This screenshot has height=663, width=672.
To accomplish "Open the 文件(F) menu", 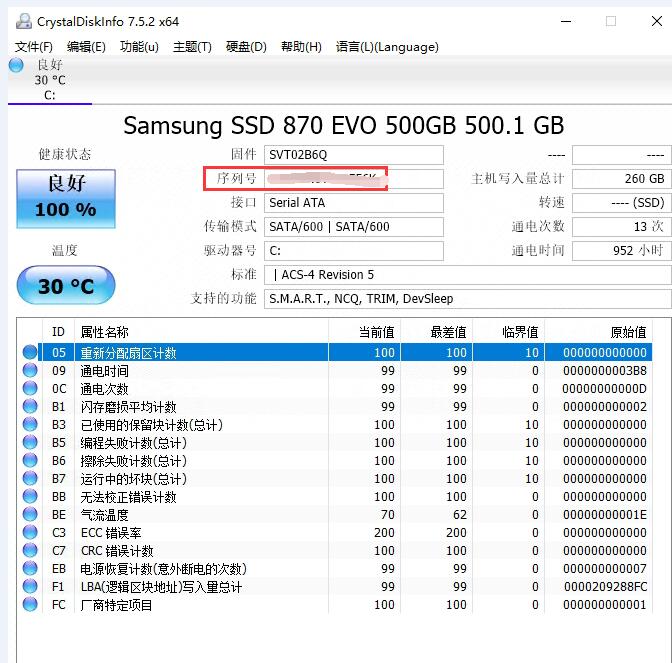I will click(x=33, y=47).
